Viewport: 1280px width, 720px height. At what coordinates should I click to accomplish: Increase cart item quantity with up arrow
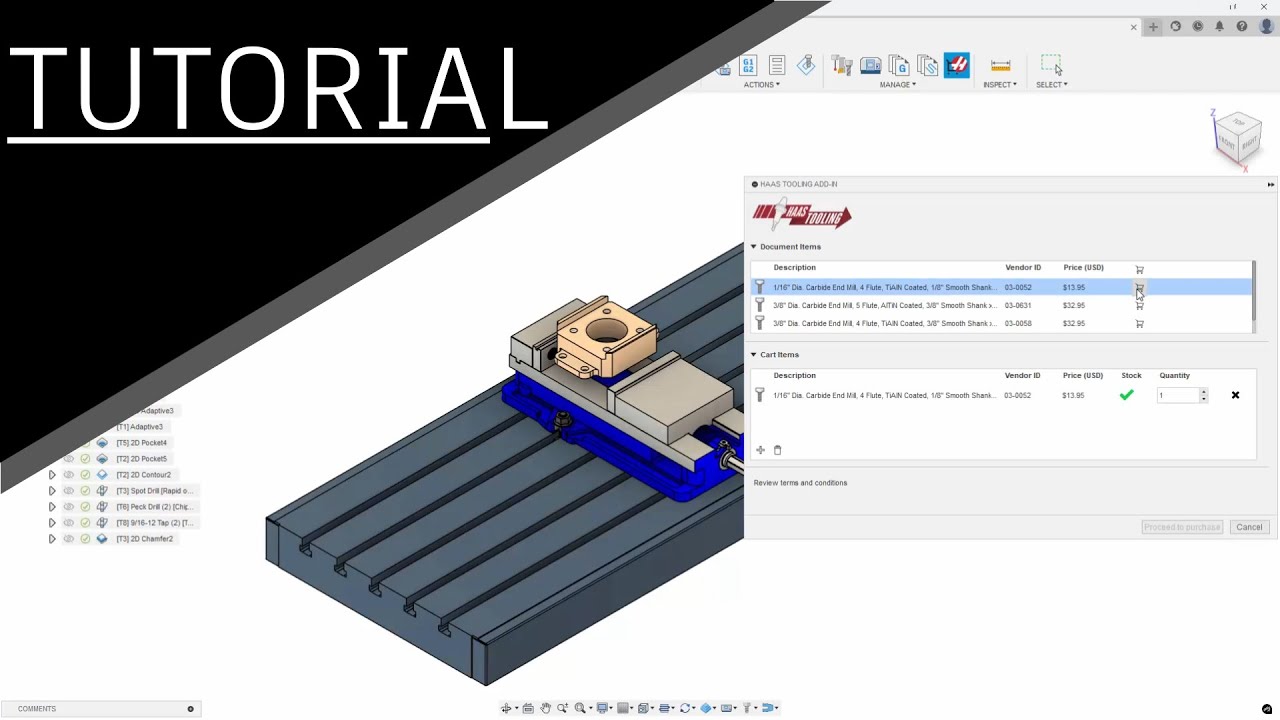[1204, 393]
